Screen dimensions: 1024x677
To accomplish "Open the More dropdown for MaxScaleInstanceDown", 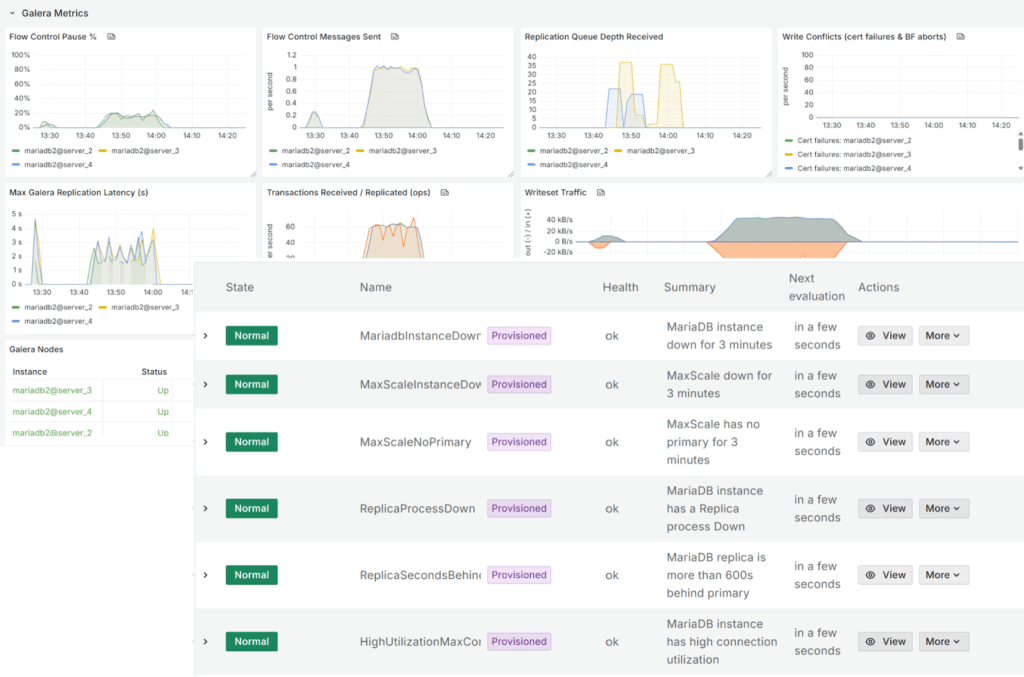I will tap(943, 384).
